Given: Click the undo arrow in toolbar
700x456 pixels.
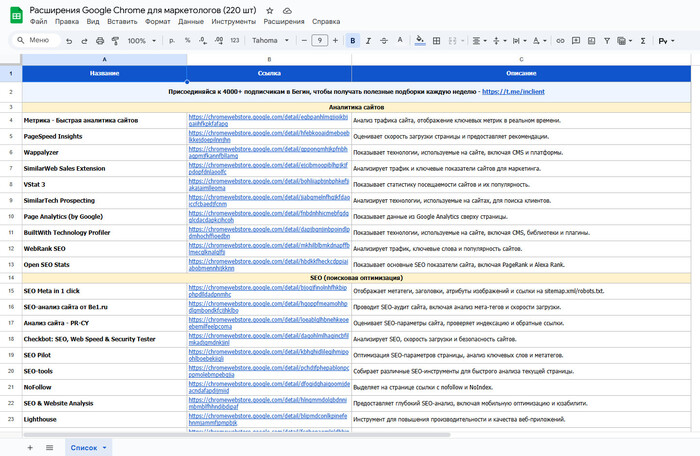Looking at the screenshot, I should pyautogui.click(x=68, y=41).
